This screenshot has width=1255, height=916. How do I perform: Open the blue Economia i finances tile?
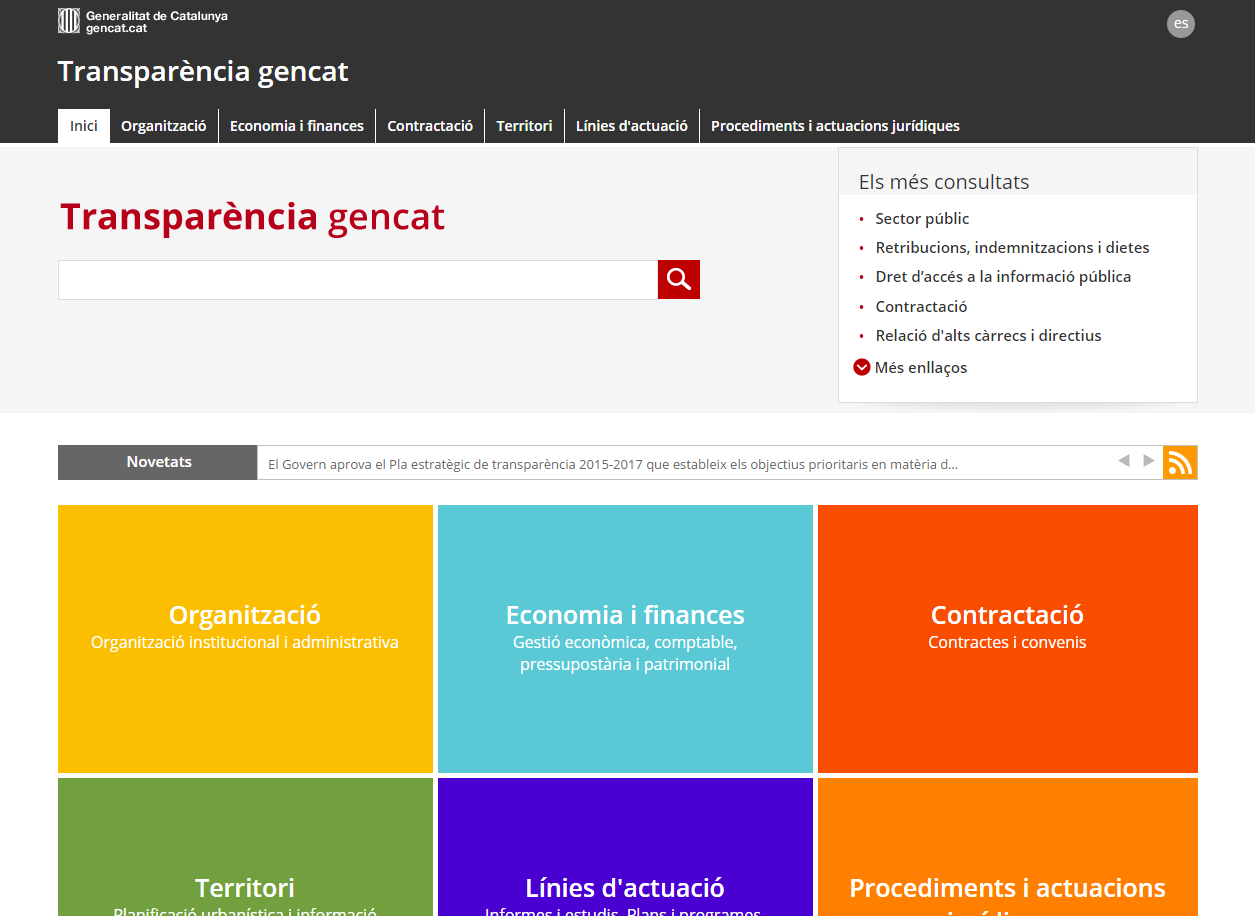coord(625,638)
